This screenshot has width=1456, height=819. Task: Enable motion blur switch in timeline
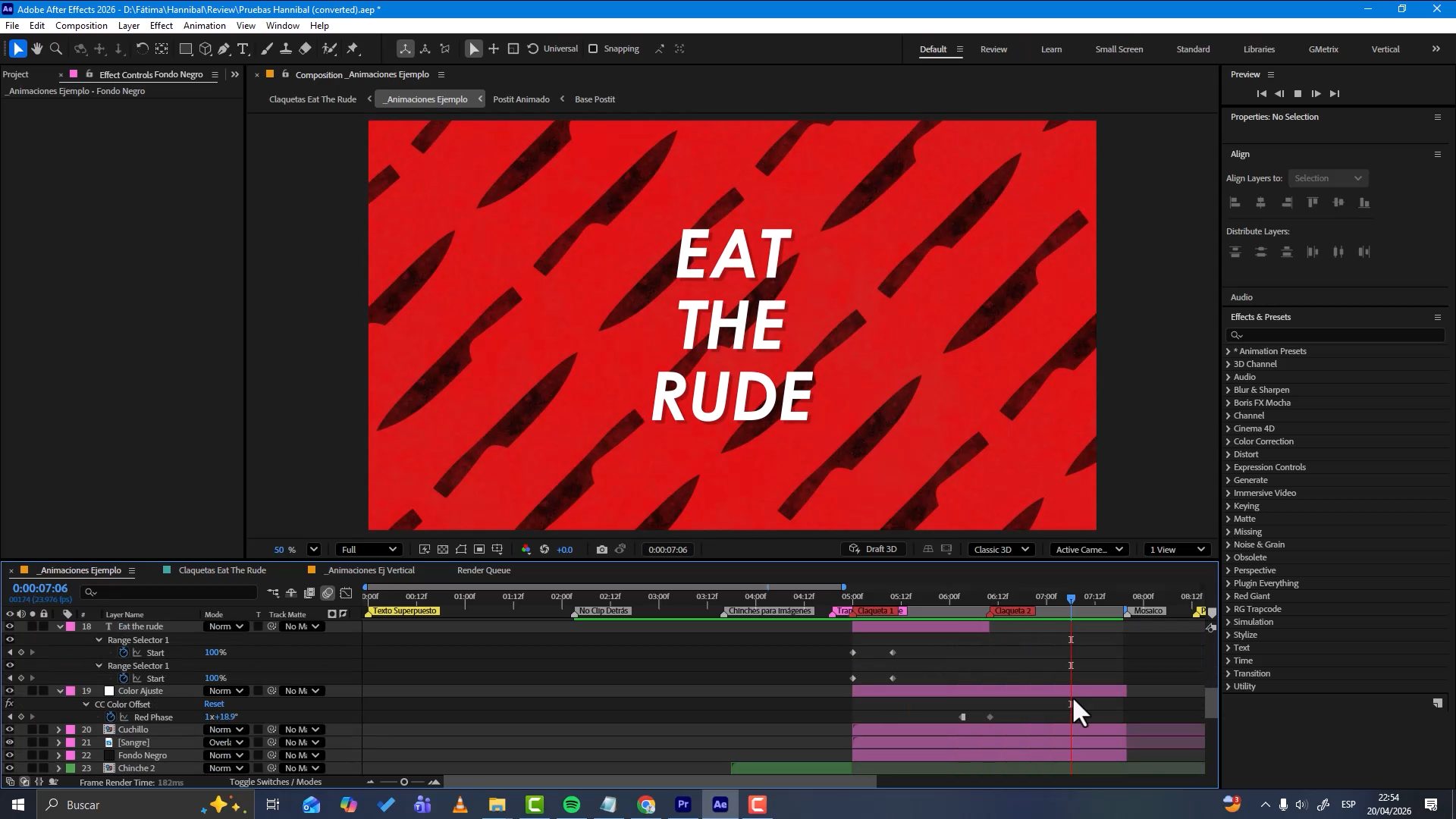coord(328,593)
